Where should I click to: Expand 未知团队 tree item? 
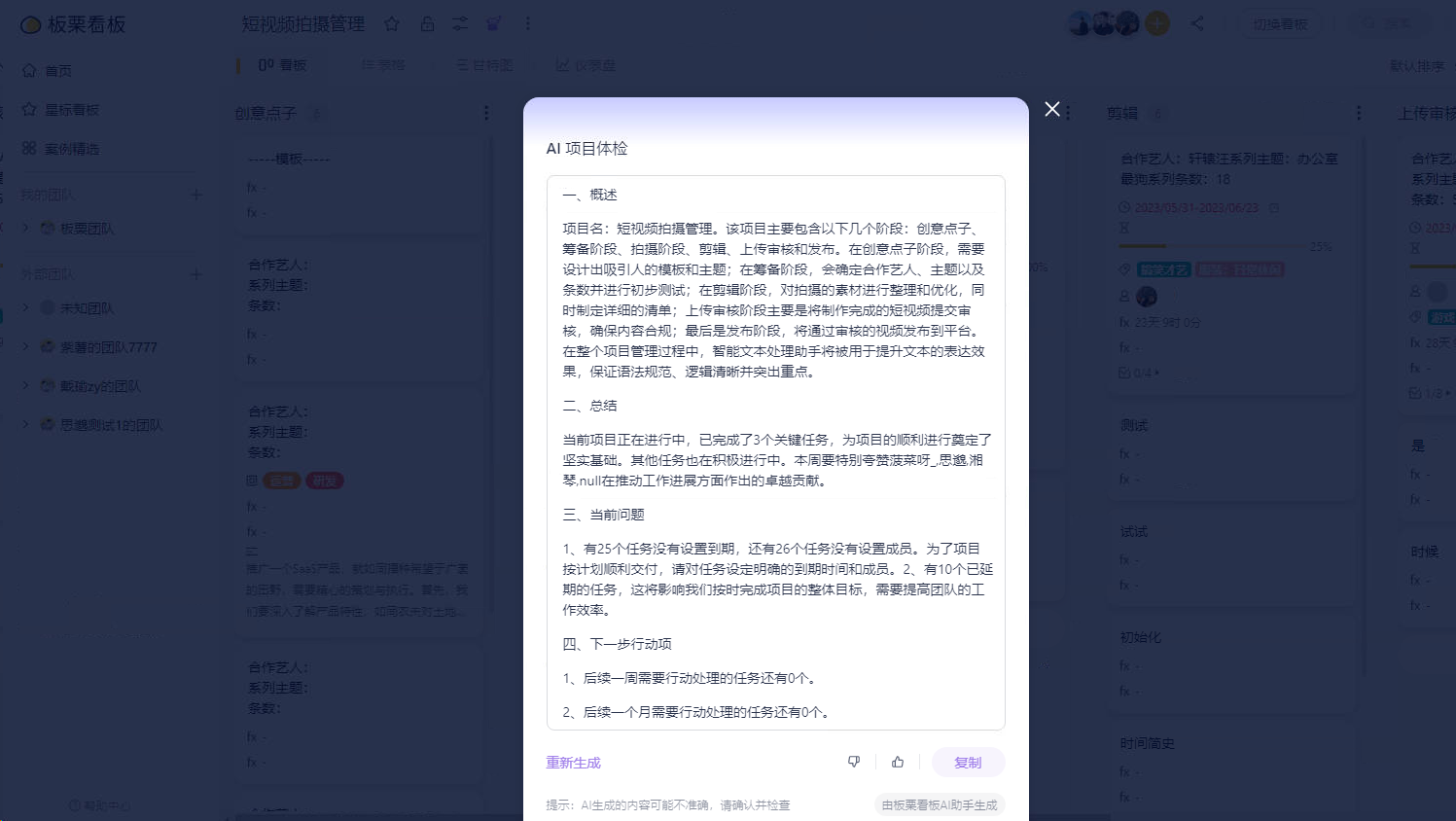coord(26,308)
